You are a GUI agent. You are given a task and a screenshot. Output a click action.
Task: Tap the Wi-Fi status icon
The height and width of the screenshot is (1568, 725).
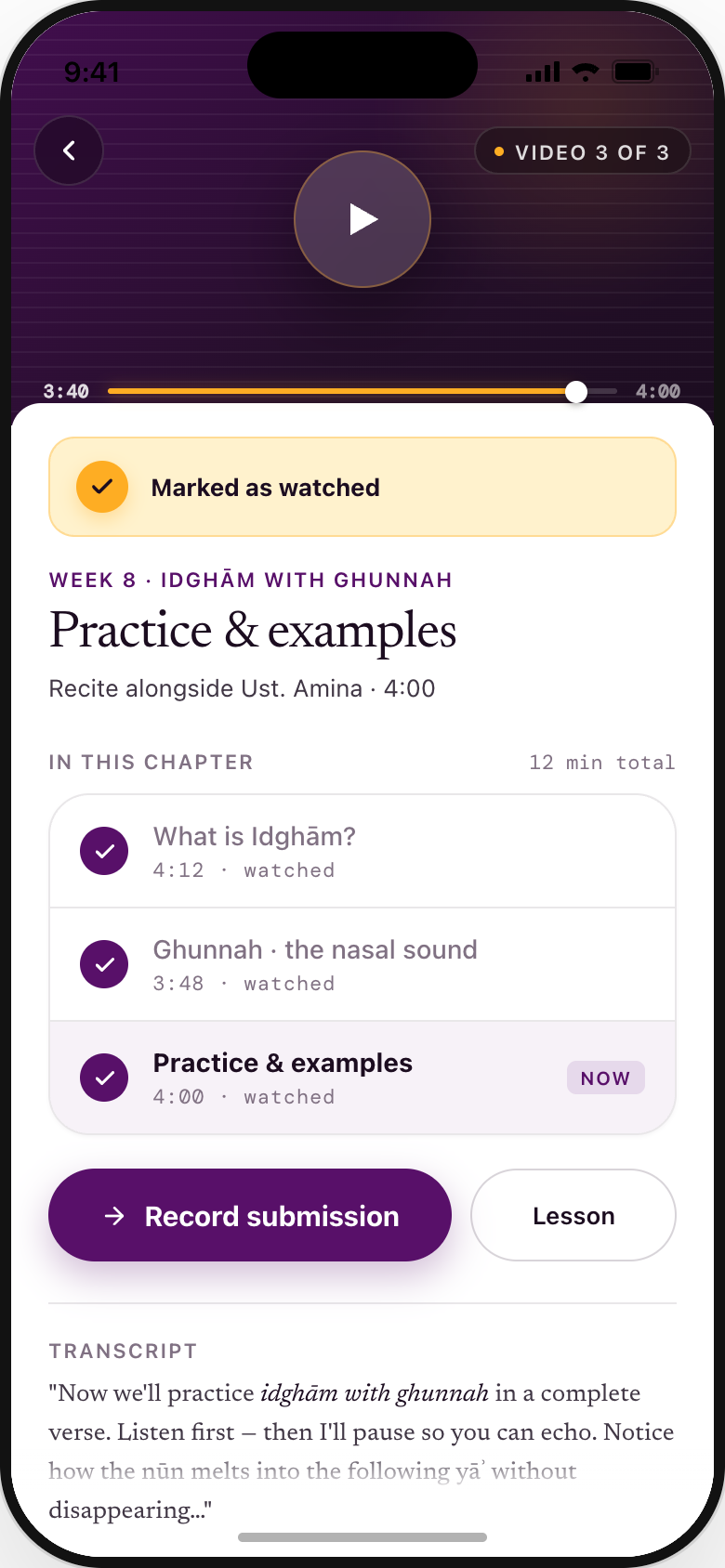[586, 72]
